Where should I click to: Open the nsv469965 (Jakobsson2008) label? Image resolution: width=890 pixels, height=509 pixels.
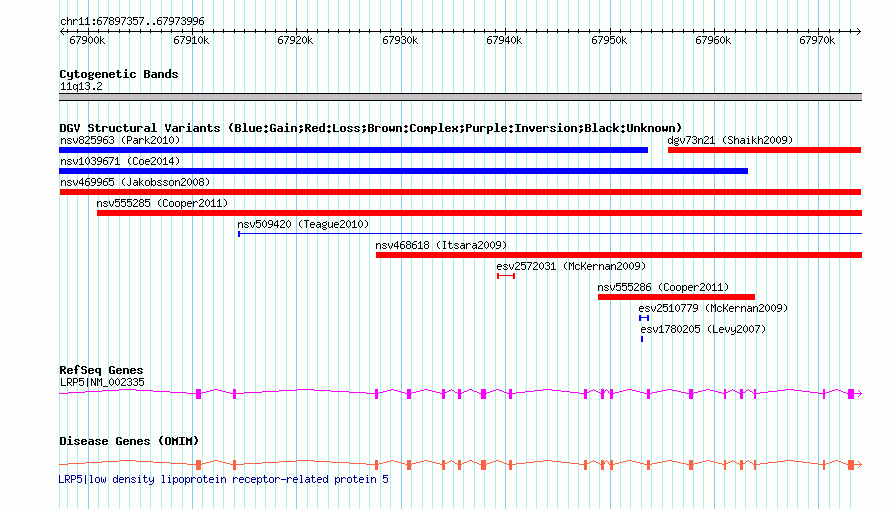click(x=135, y=182)
